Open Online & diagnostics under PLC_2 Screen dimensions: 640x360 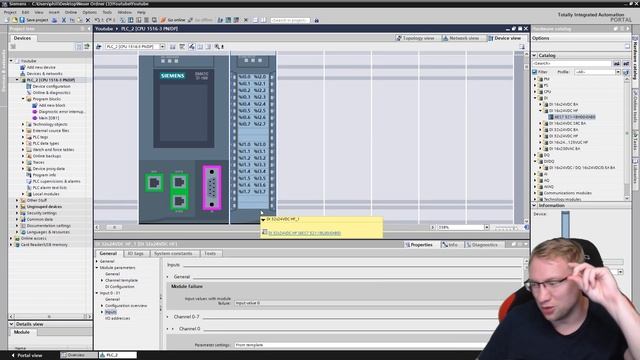(x=51, y=93)
